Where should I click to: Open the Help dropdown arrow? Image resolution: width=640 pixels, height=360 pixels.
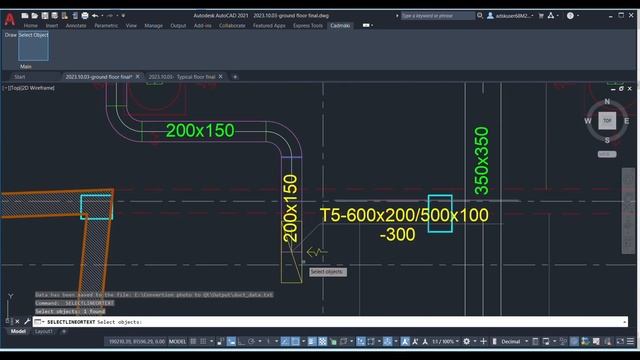coord(578,16)
